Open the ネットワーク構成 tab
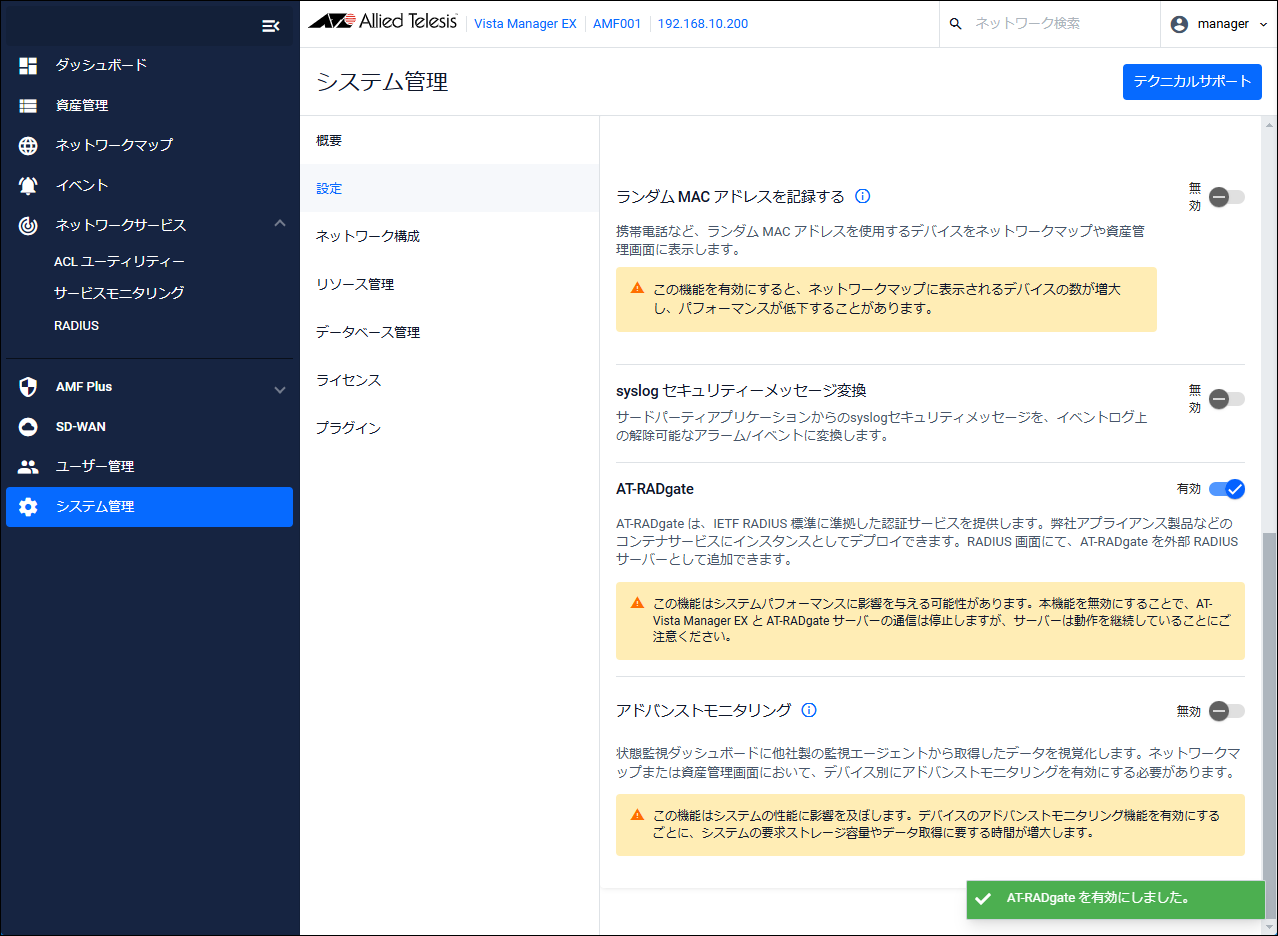 coord(449,236)
